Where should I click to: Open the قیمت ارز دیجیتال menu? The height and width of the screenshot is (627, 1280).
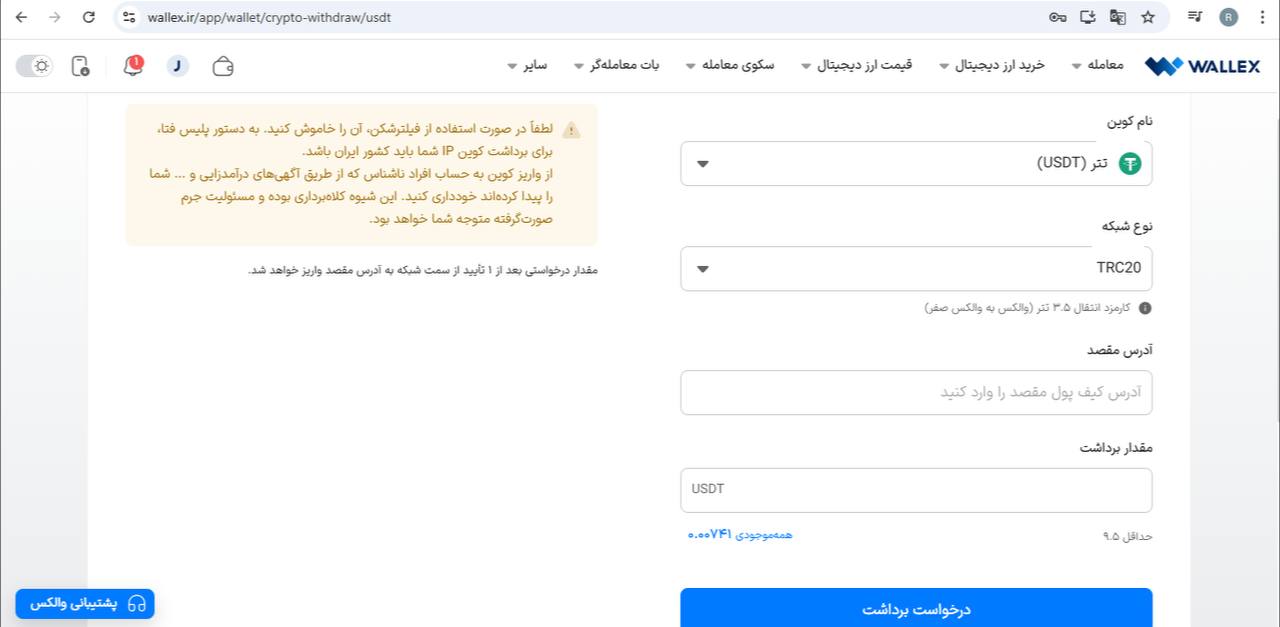[857, 65]
